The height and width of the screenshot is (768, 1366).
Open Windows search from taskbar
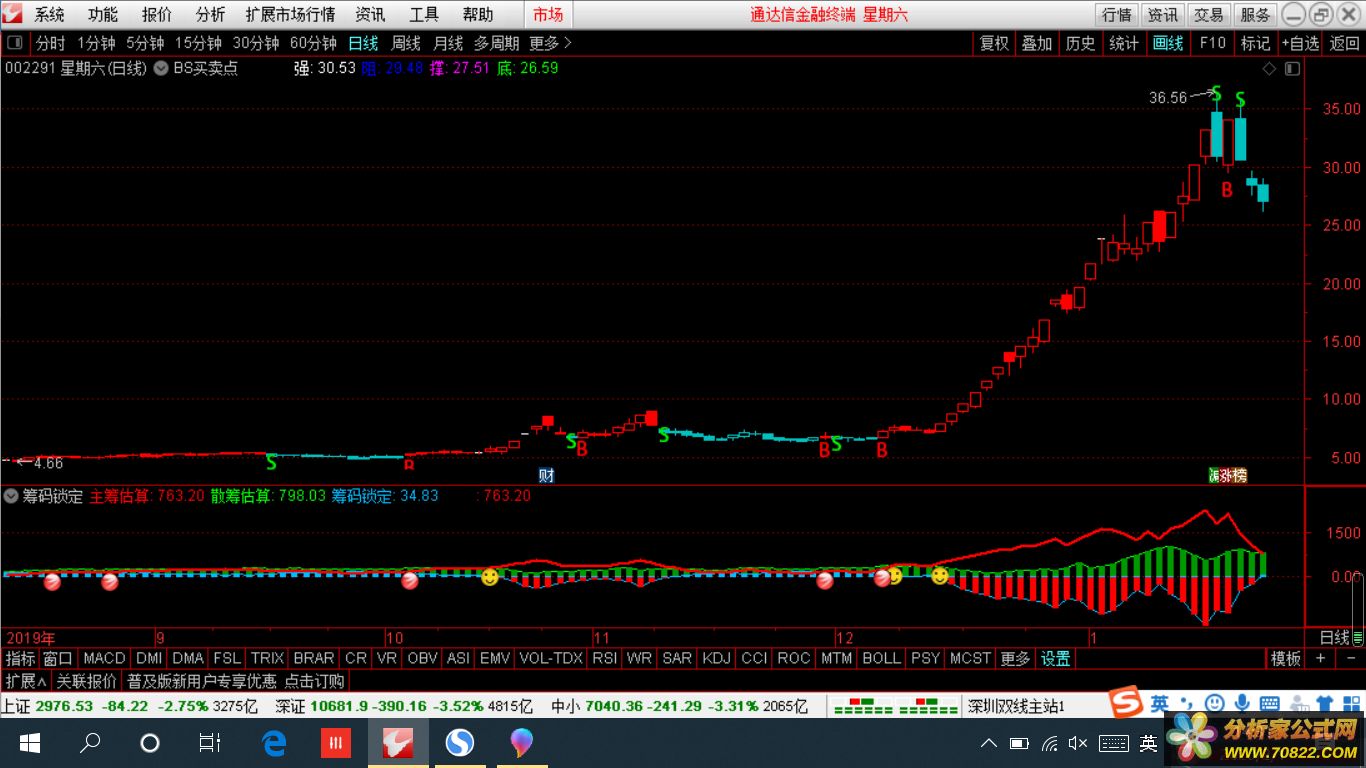(x=90, y=743)
